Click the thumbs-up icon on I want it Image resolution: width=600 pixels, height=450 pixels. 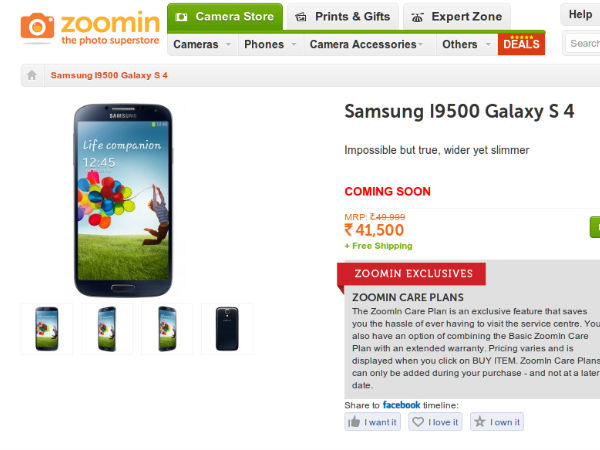coord(354,423)
